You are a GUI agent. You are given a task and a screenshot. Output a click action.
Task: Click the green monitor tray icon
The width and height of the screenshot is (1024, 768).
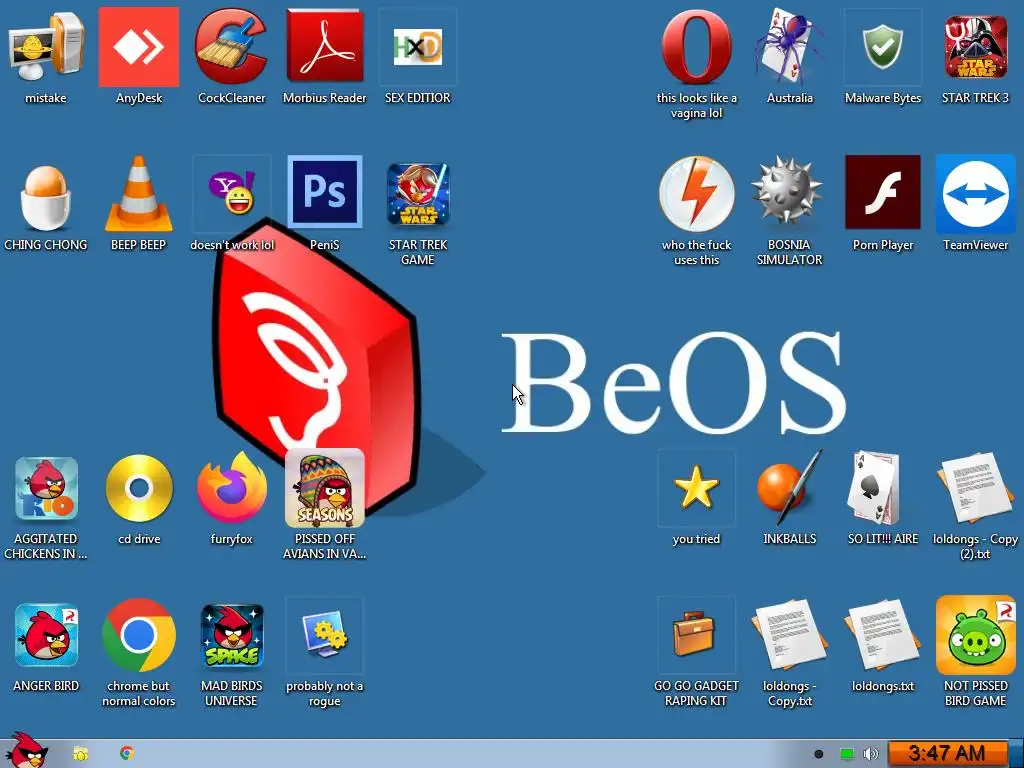pyautogui.click(x=846, y=754)
